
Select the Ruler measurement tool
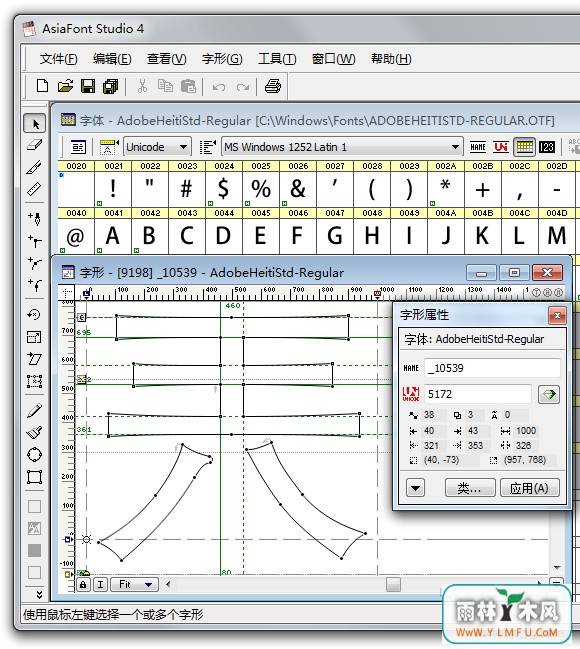point(34,189)
